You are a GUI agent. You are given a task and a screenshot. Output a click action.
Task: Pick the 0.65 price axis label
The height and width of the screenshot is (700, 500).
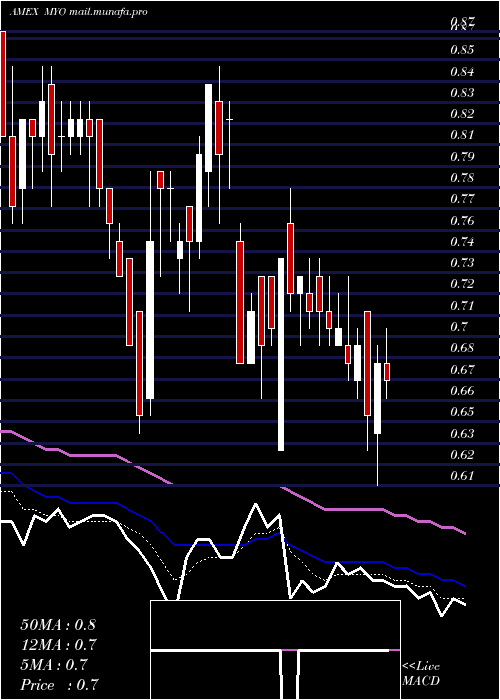pyautogui.click(x=462, y=412)
